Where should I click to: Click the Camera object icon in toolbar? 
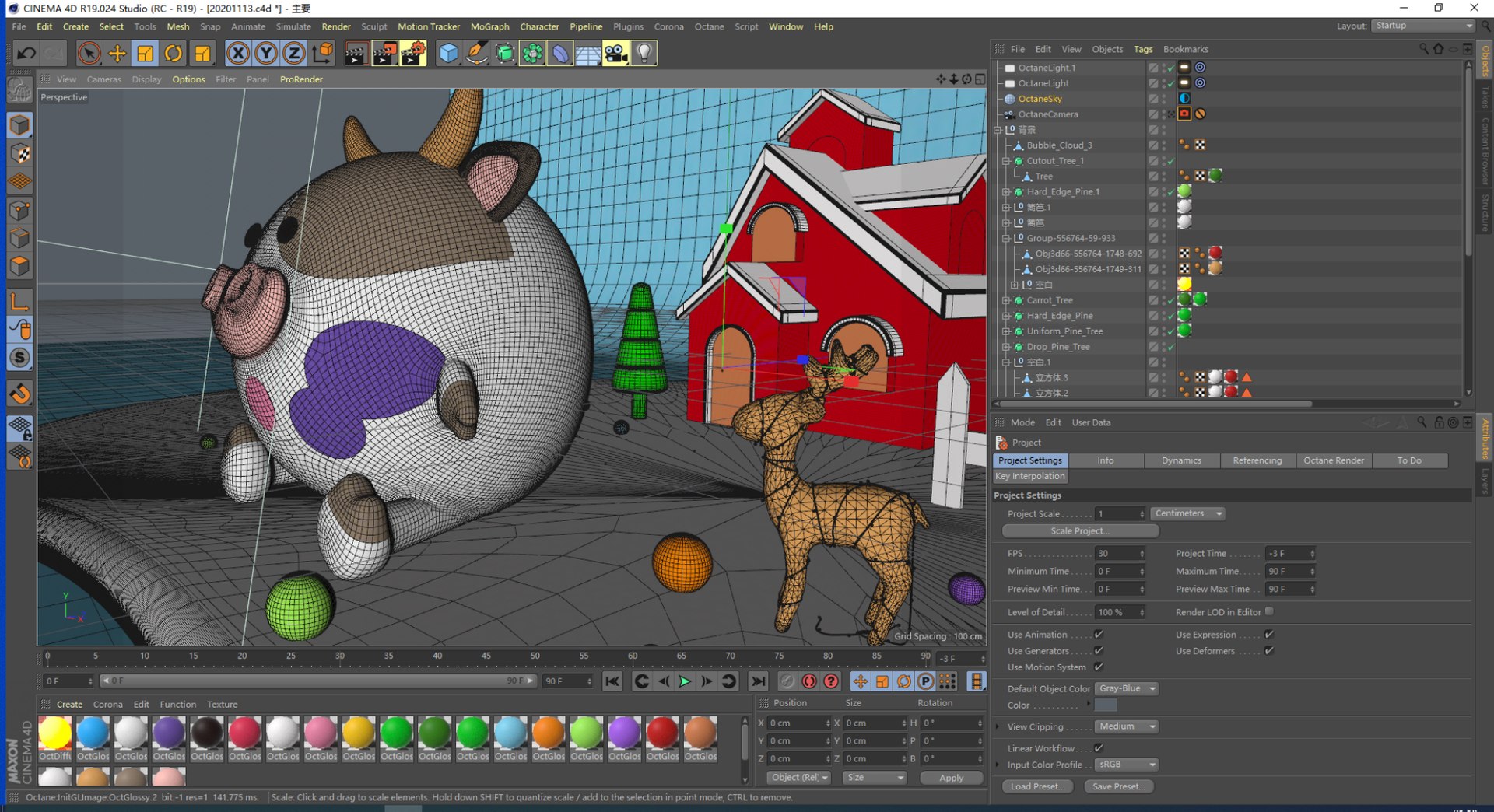[x=615, y=53]
